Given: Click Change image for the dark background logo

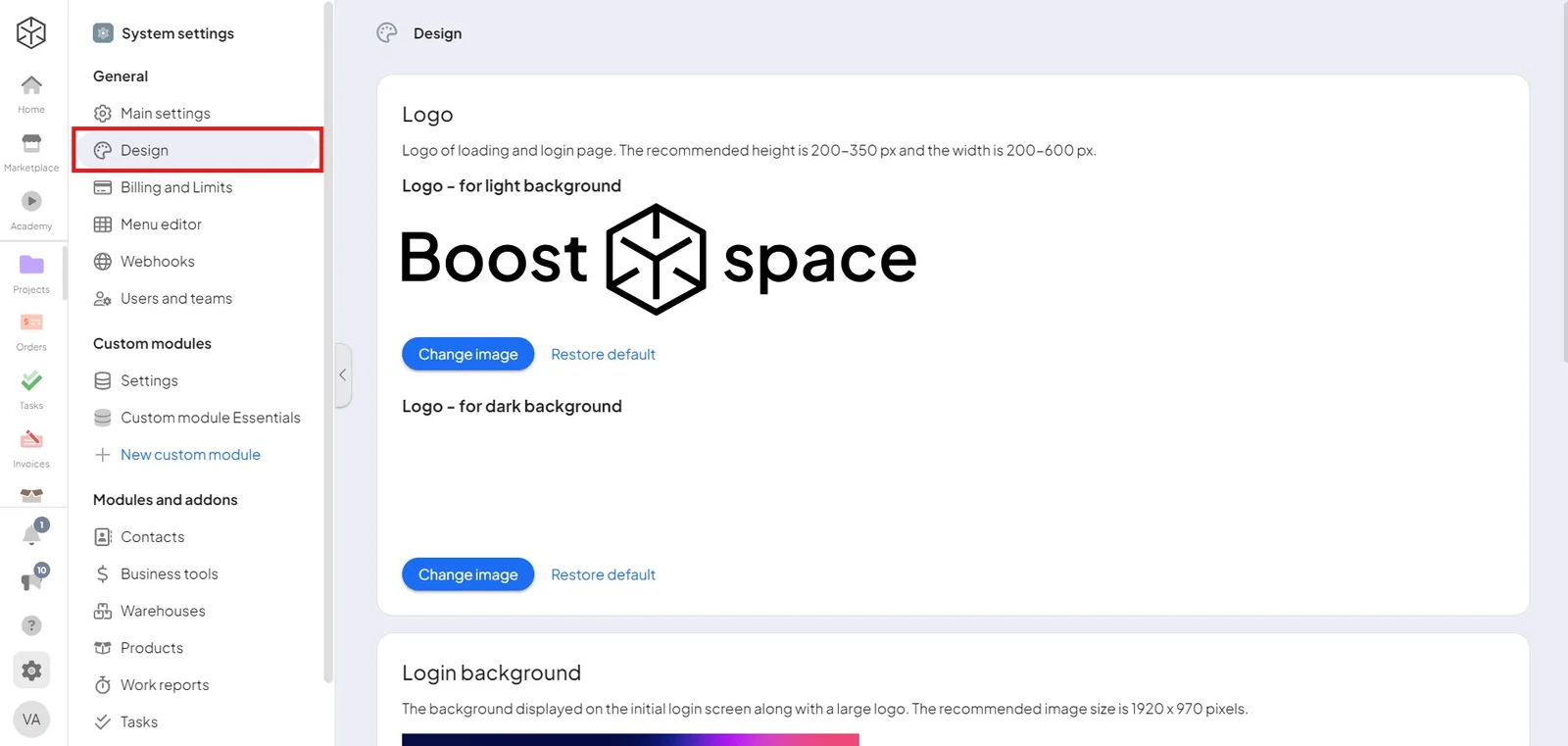Looking at the screenshot, I should tap(467, 574).
